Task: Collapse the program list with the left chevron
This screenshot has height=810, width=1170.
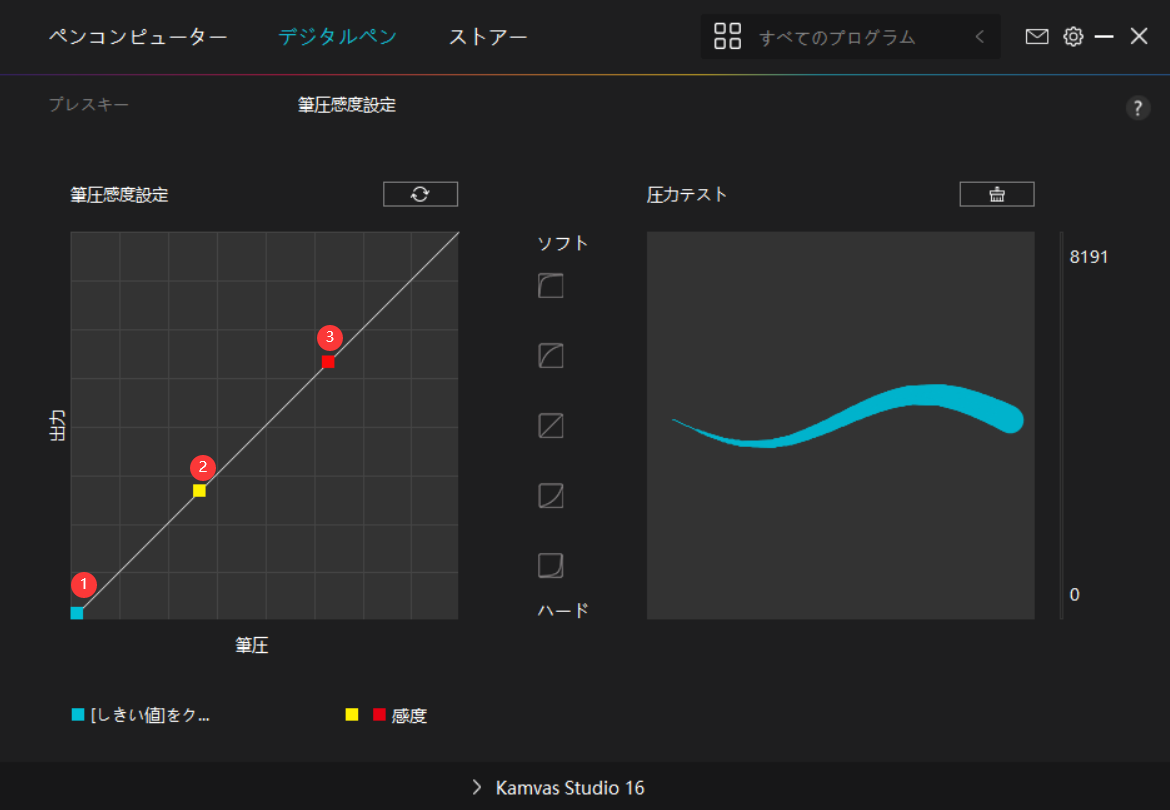Action: (x=980, y=37)
